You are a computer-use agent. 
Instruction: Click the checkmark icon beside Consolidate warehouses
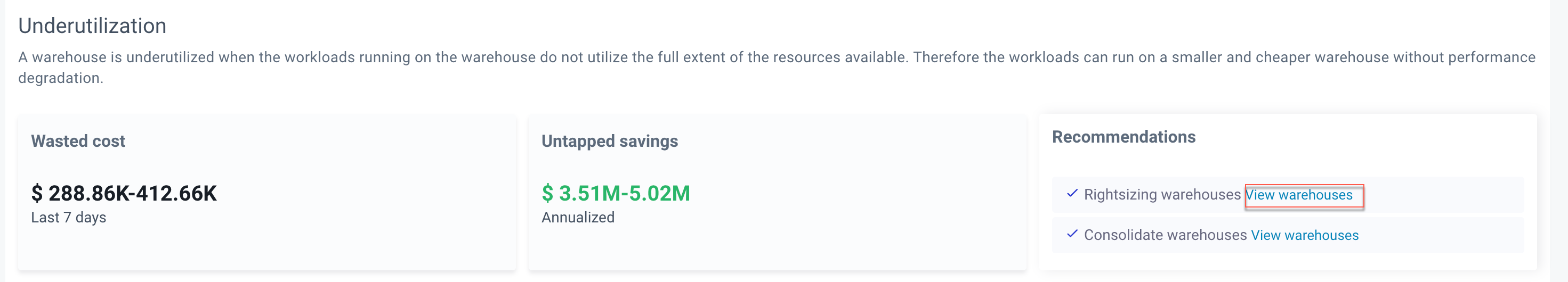click(1072, 234)
